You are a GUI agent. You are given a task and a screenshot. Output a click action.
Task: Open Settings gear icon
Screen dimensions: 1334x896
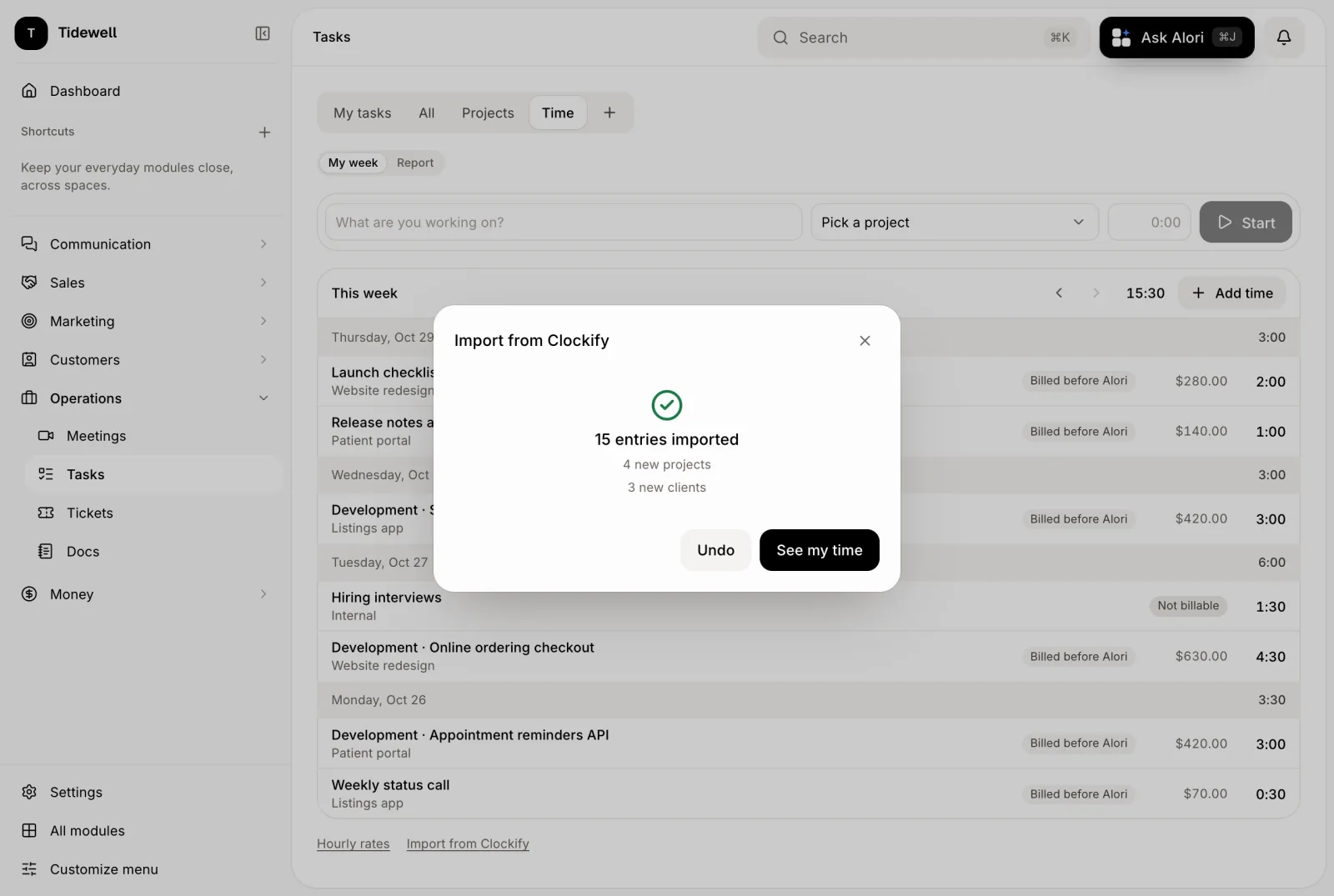[29, 792]
